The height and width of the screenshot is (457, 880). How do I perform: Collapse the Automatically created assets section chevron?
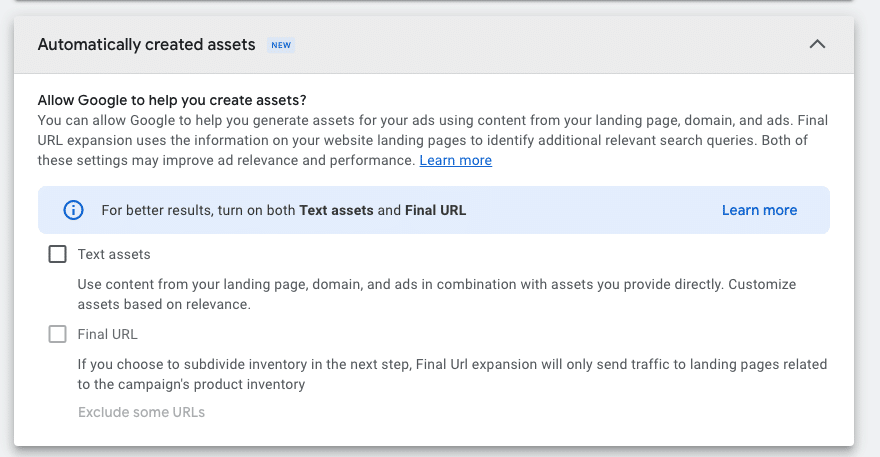click(x=817, y=44)
